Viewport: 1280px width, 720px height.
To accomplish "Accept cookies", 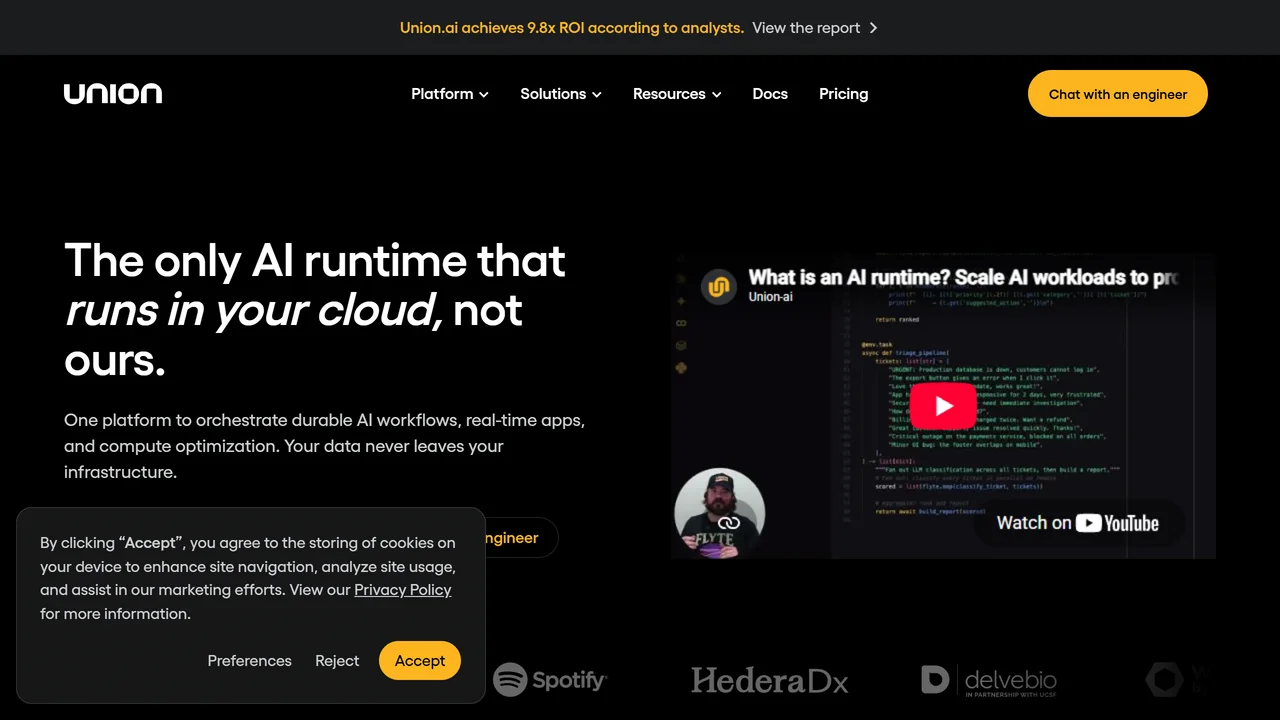I will [420, 661].
